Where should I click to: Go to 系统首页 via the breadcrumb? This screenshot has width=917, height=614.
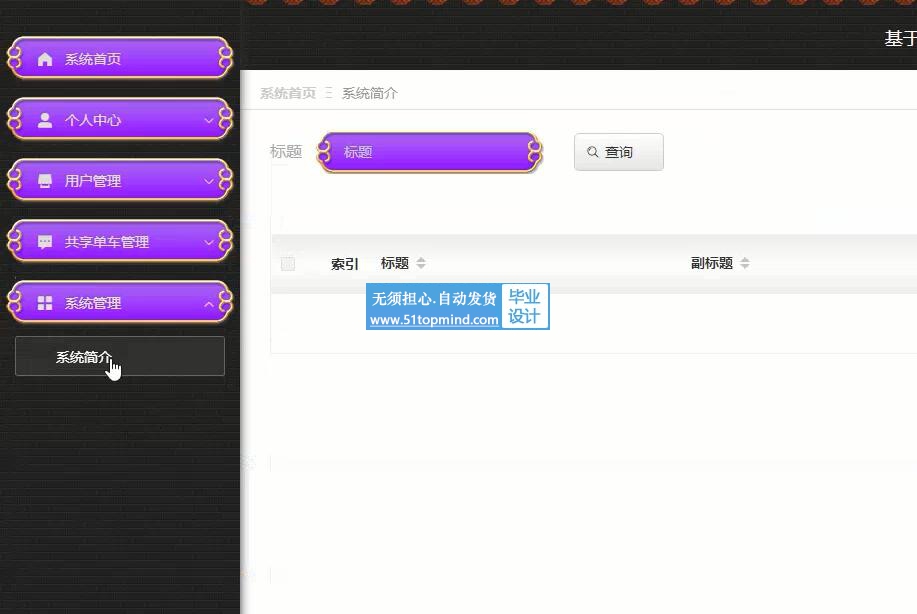pos(288,93)
